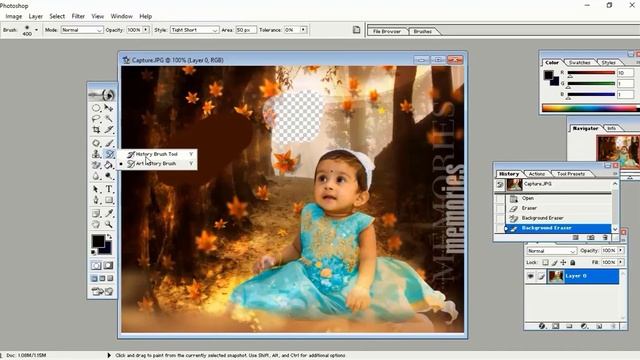640x360 pixels.
Task: Open the layer blend mode dropdown
Action: [551, 251]
